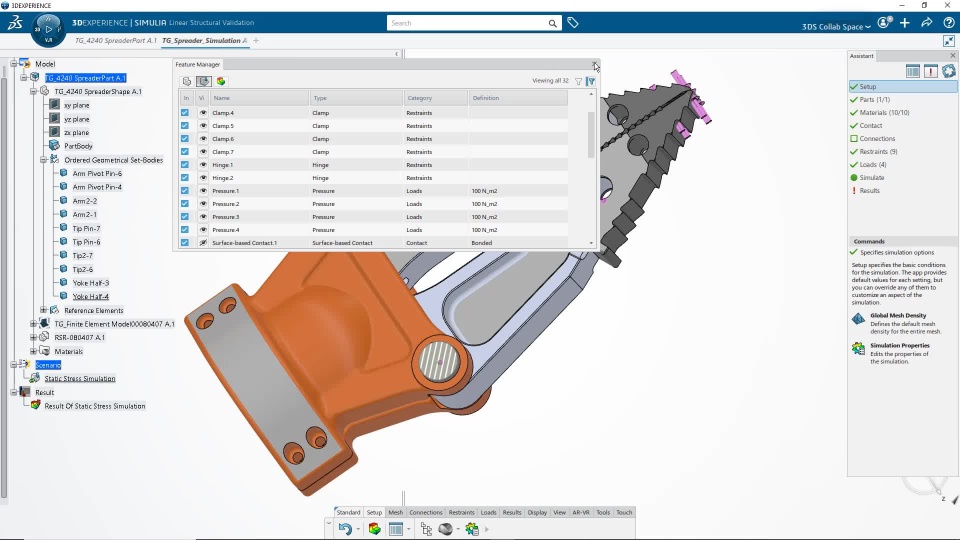Click the grey shape render icon in action bar
The width and height of the screenshot is (960, 540).
click(445, 529)
